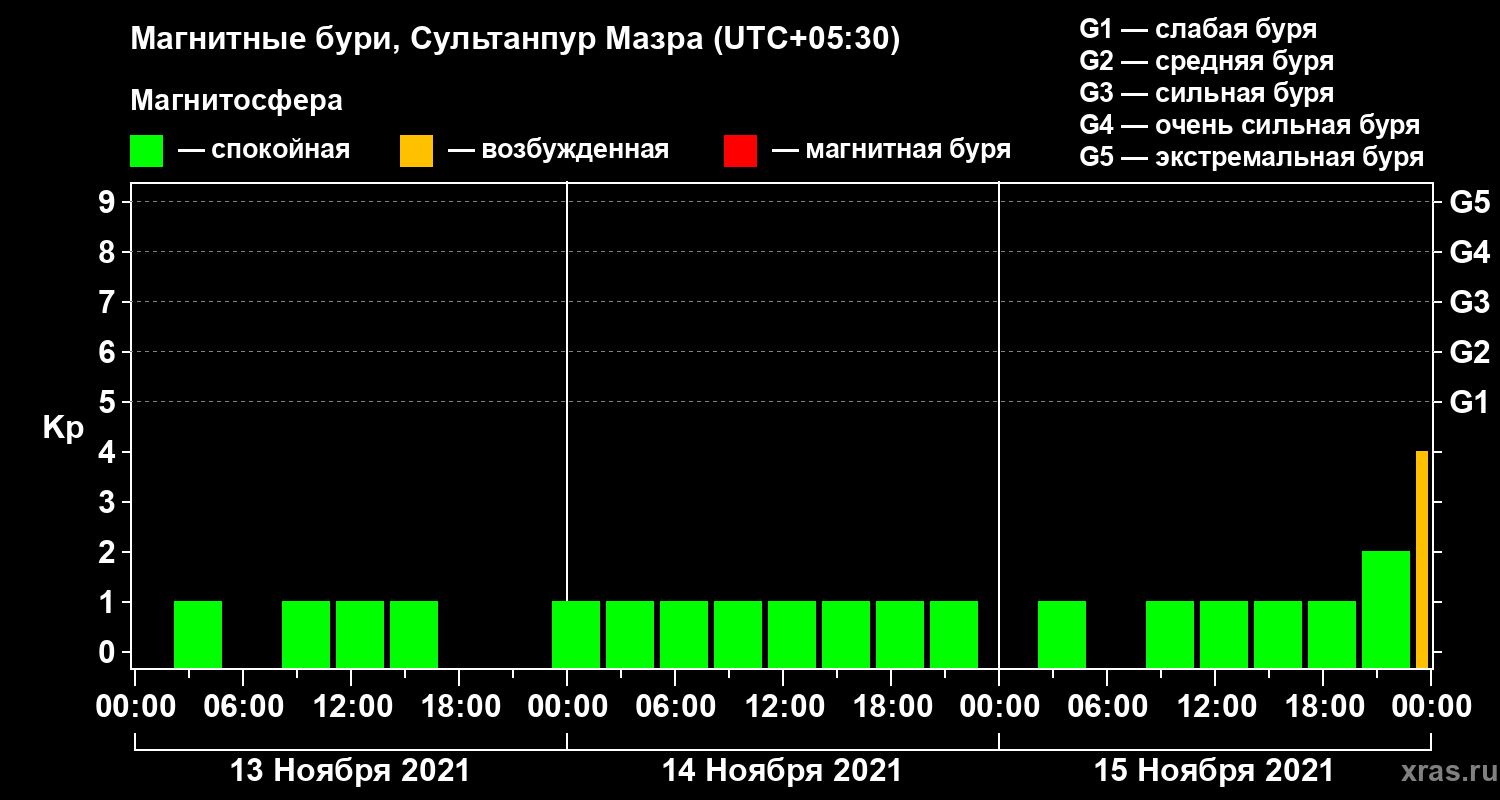1500x800 pixels.
Task: Select the orange Kp 4 bar
Action: click(1422, 559)
